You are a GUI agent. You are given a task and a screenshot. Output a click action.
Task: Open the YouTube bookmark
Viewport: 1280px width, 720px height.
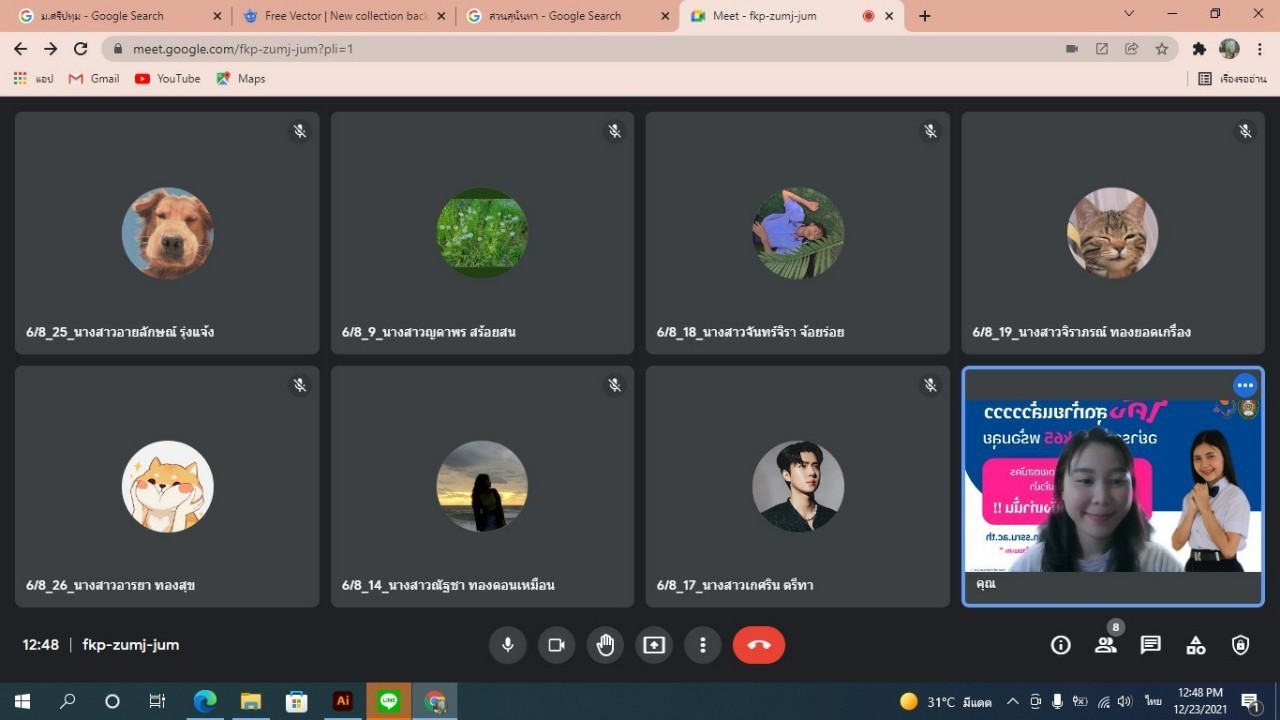(x=168, y=78)
